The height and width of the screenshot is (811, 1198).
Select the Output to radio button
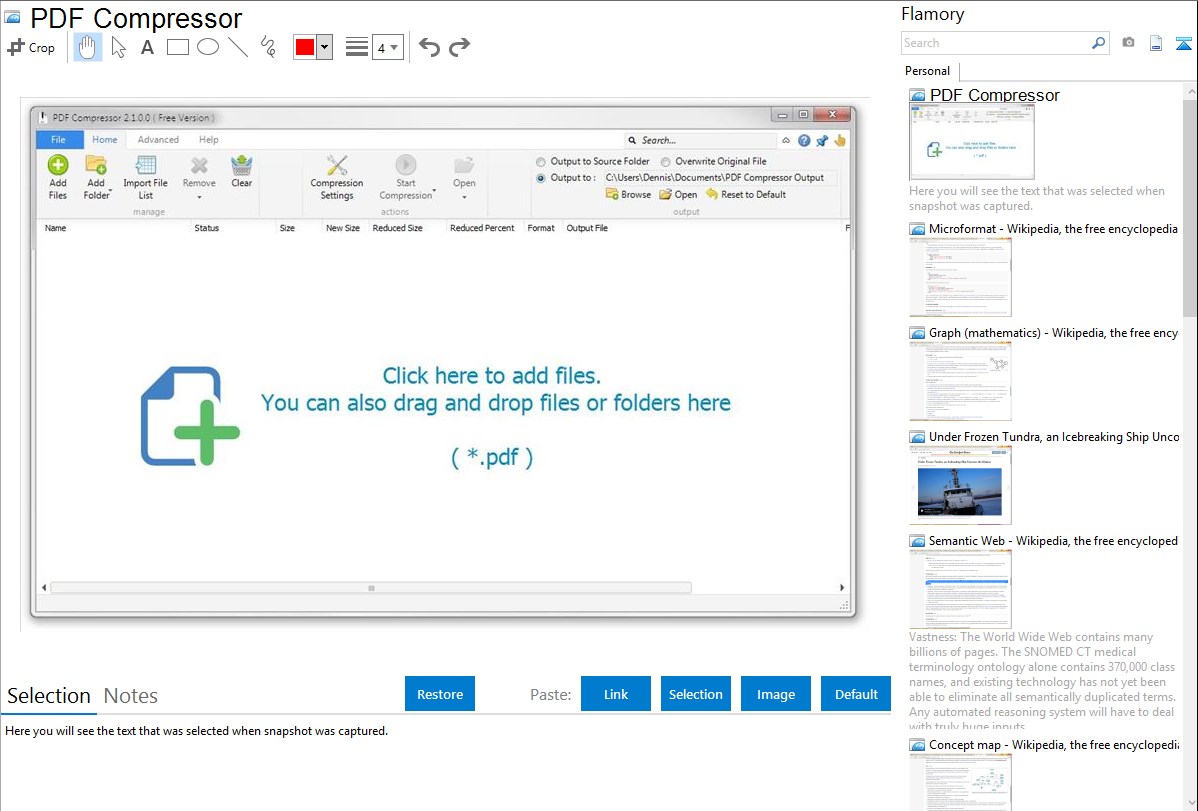pos(541,178)
